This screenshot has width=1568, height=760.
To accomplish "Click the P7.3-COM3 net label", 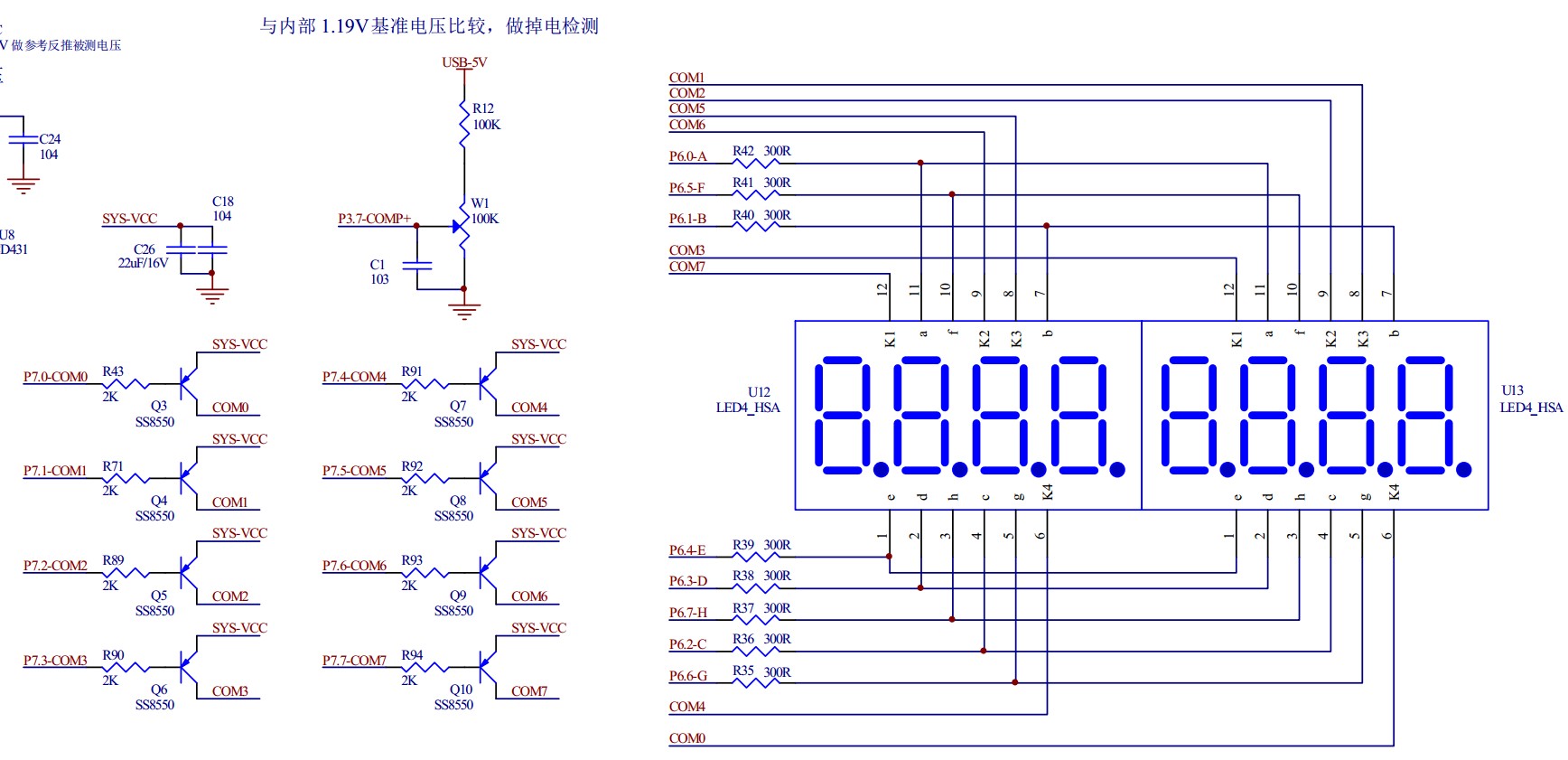I will click(x=56, y=661).
